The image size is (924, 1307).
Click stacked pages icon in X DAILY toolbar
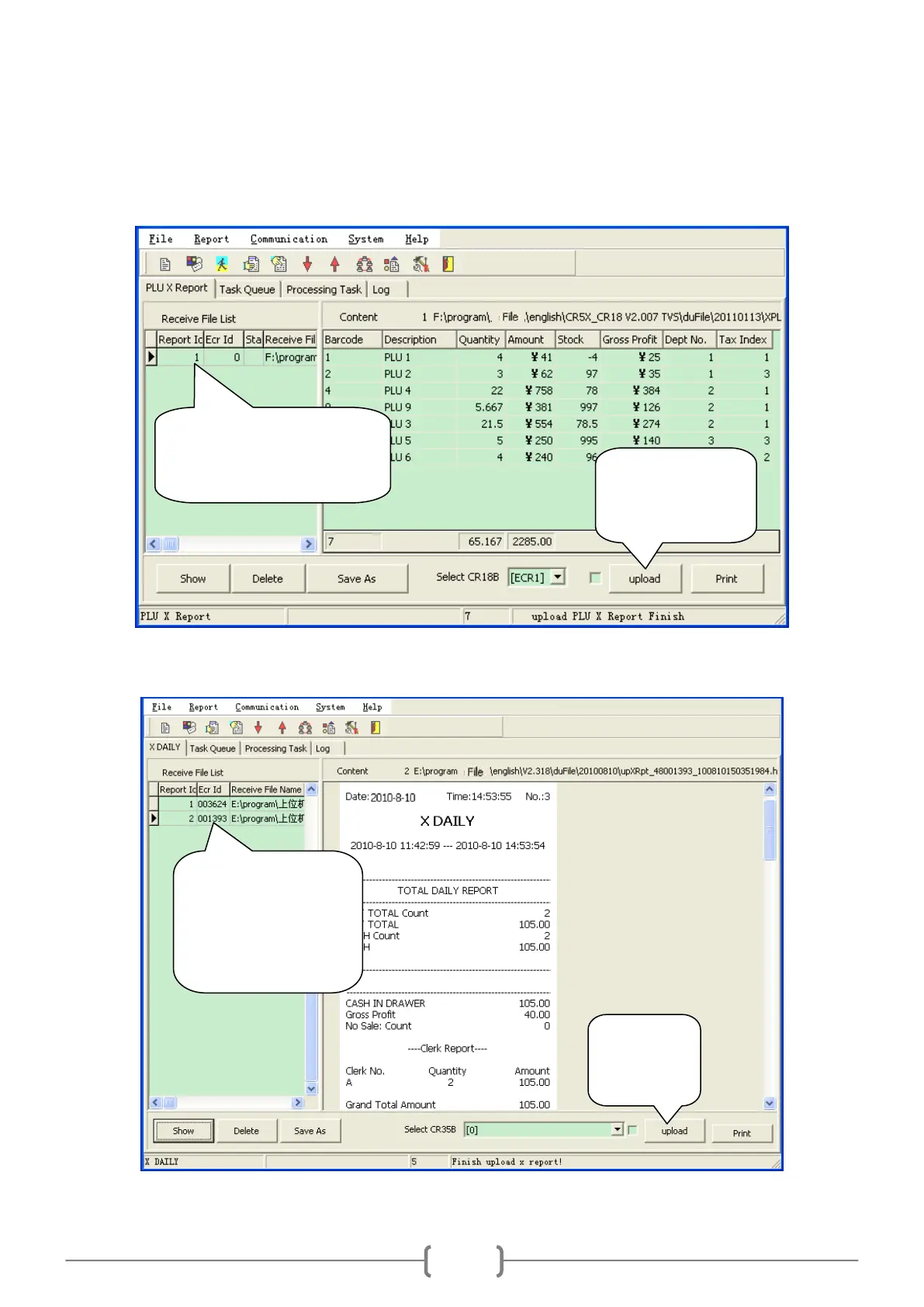[212, 728]
